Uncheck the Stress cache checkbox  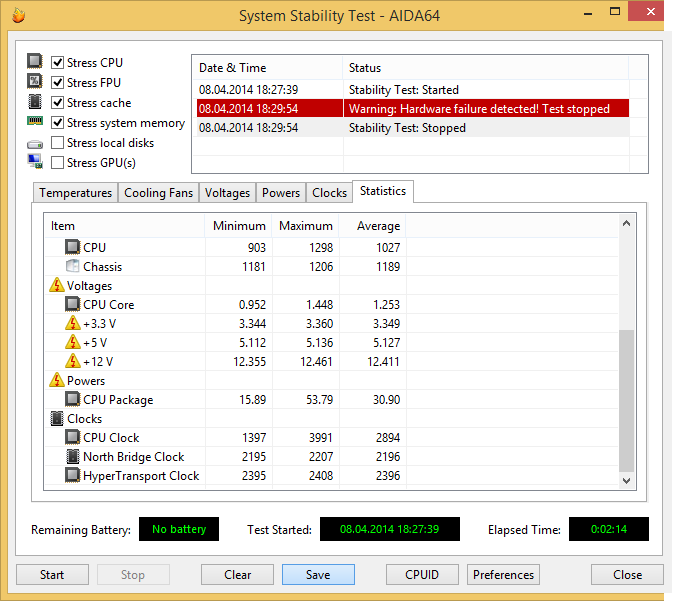coord(58,103)
